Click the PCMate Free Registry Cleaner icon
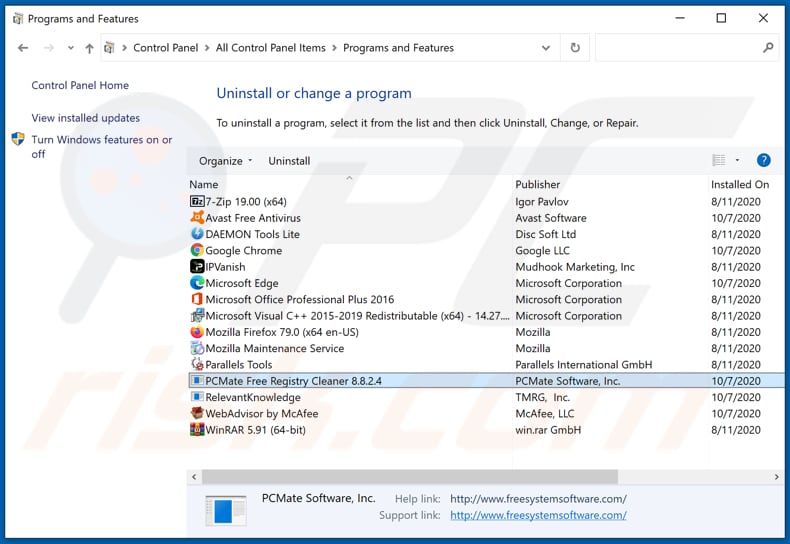This screenshot has height=544, width=790. (x=197, y=381)
